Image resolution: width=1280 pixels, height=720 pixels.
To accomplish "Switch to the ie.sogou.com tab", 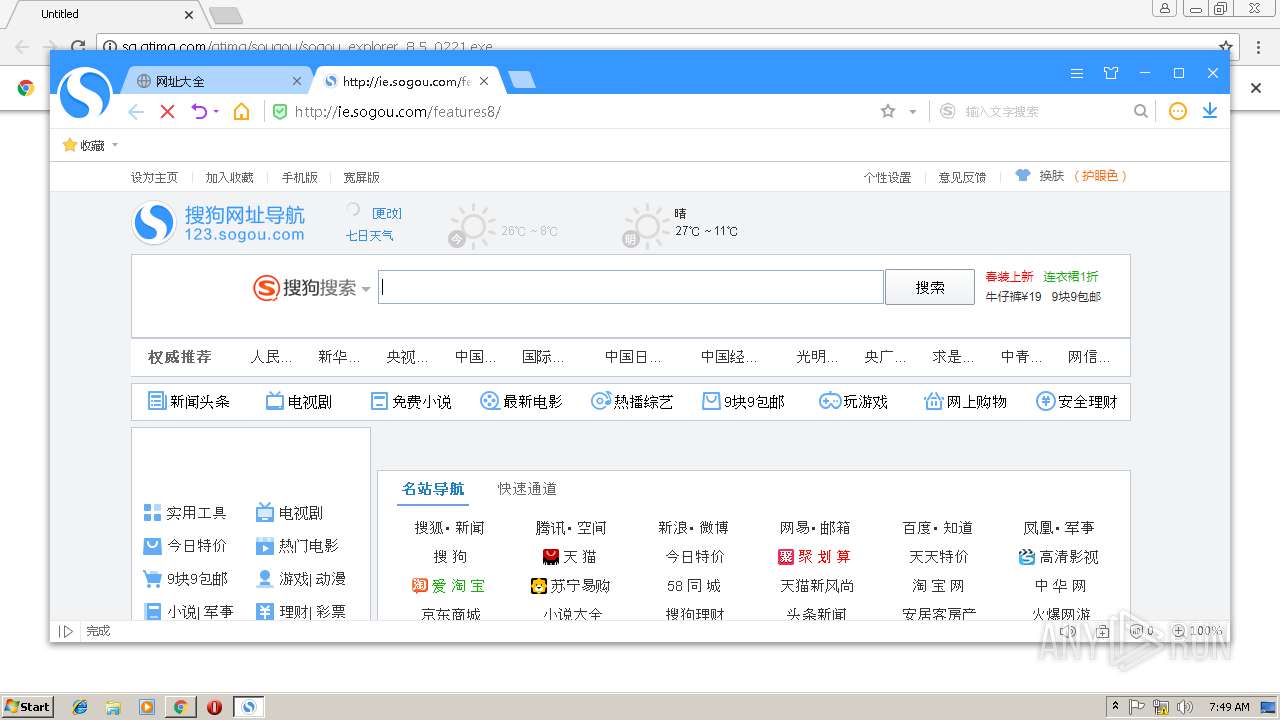I will tap(406, 81).
